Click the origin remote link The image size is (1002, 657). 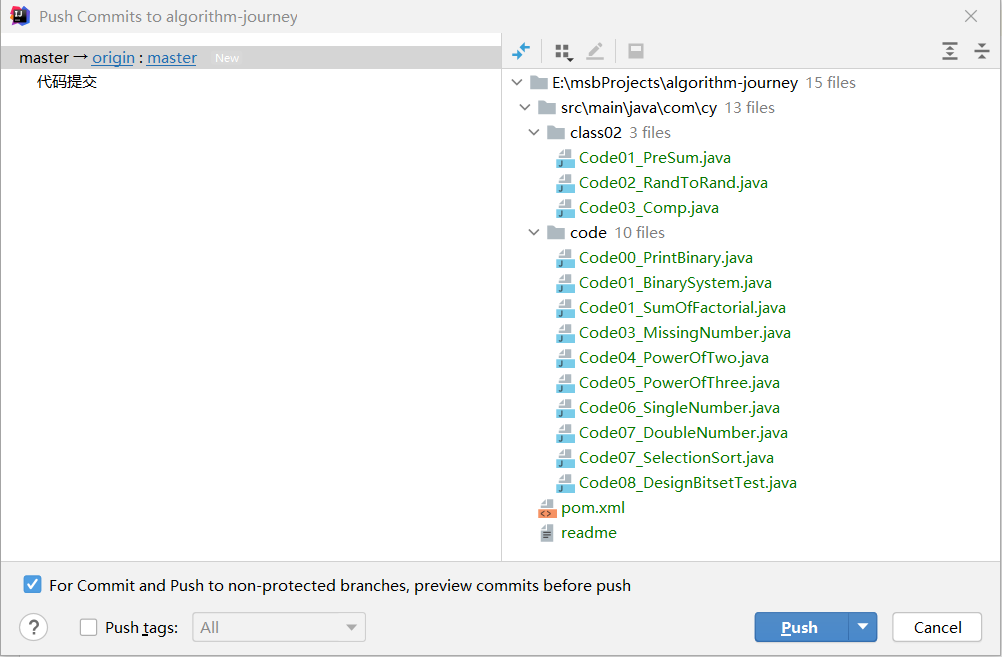pyautogui.click(x=113, y=58)
